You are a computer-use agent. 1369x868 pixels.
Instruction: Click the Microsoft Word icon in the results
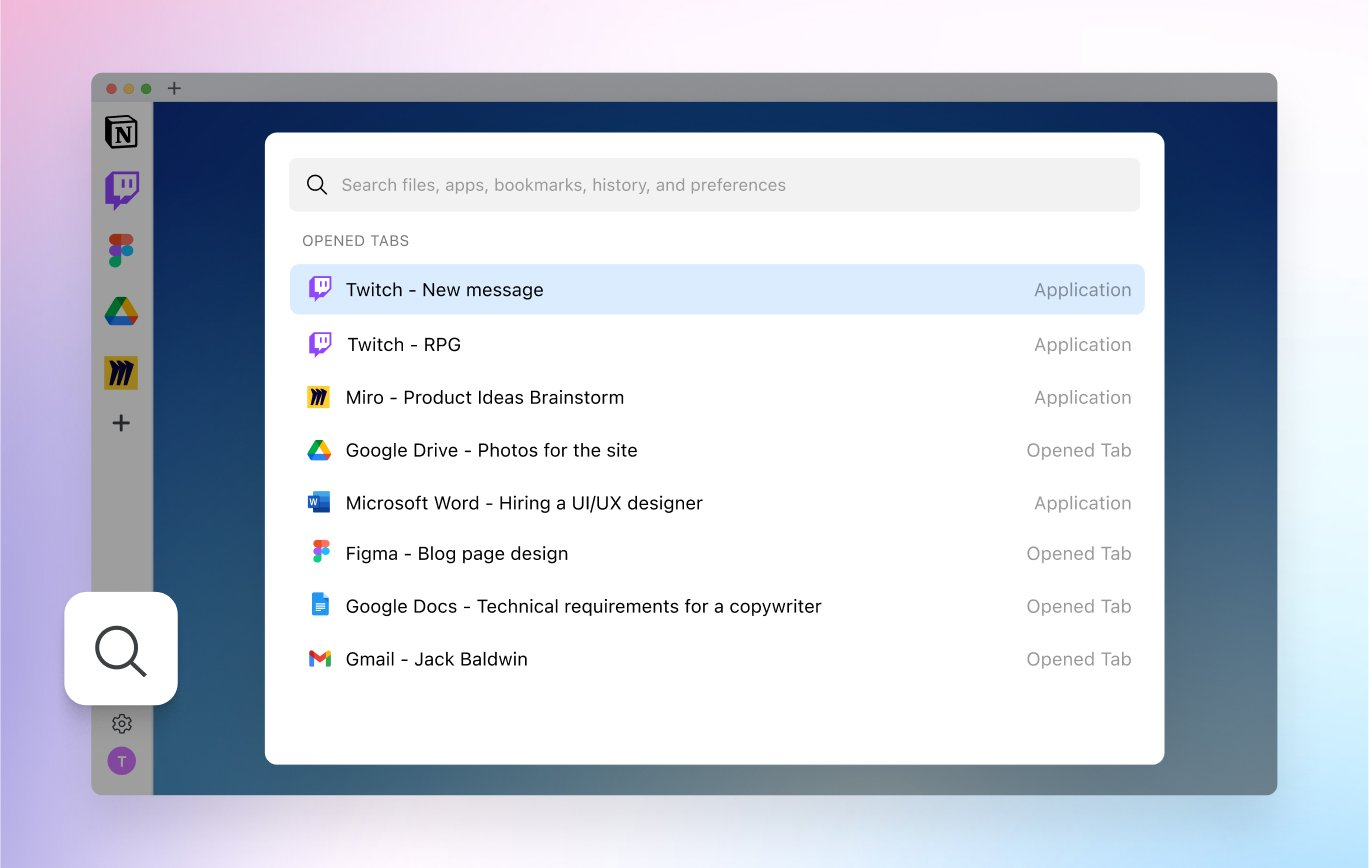click(319, 502)
